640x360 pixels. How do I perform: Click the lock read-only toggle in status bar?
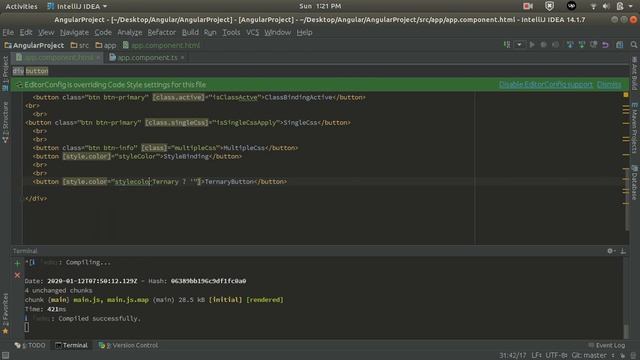pos(623,356)
